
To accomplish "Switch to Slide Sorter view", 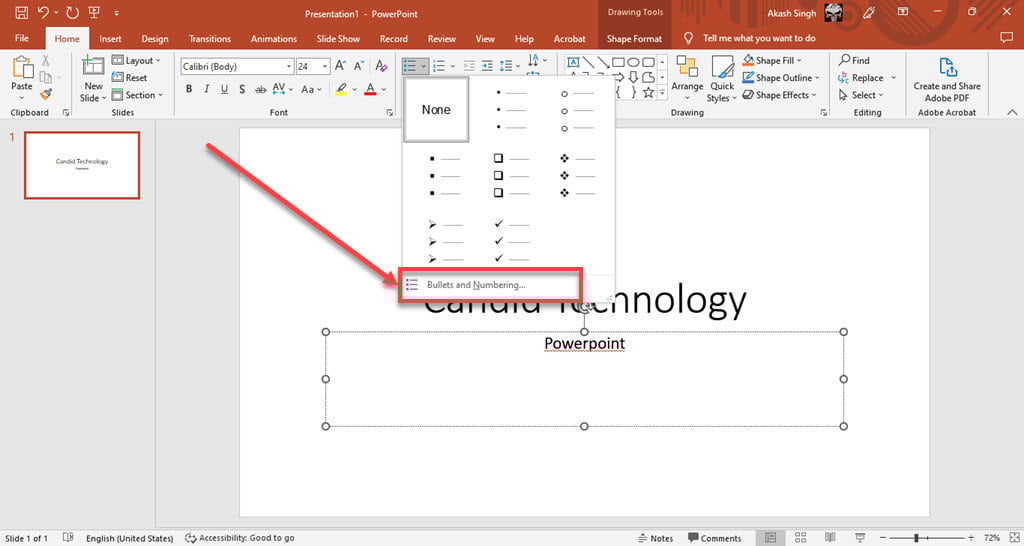I will pyautogui.click(x=800, y=538).
